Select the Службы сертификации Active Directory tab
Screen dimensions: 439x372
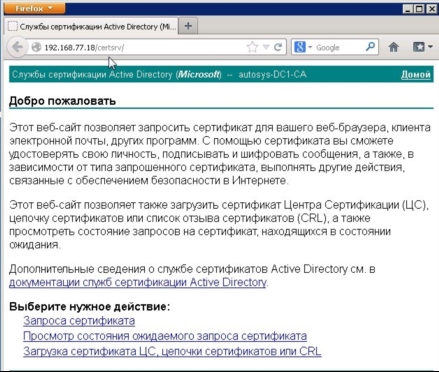click(92, 26)
